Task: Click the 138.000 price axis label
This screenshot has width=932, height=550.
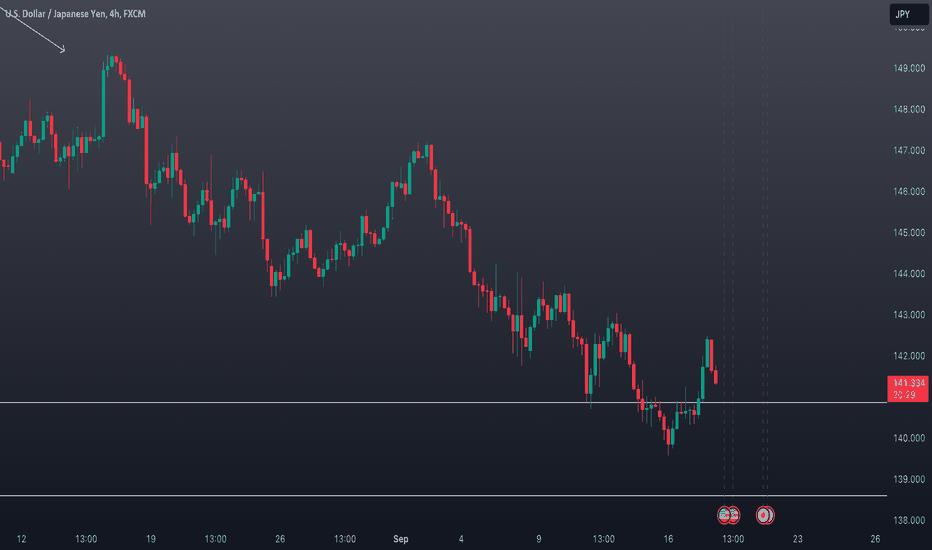Action: click(909, 520)
